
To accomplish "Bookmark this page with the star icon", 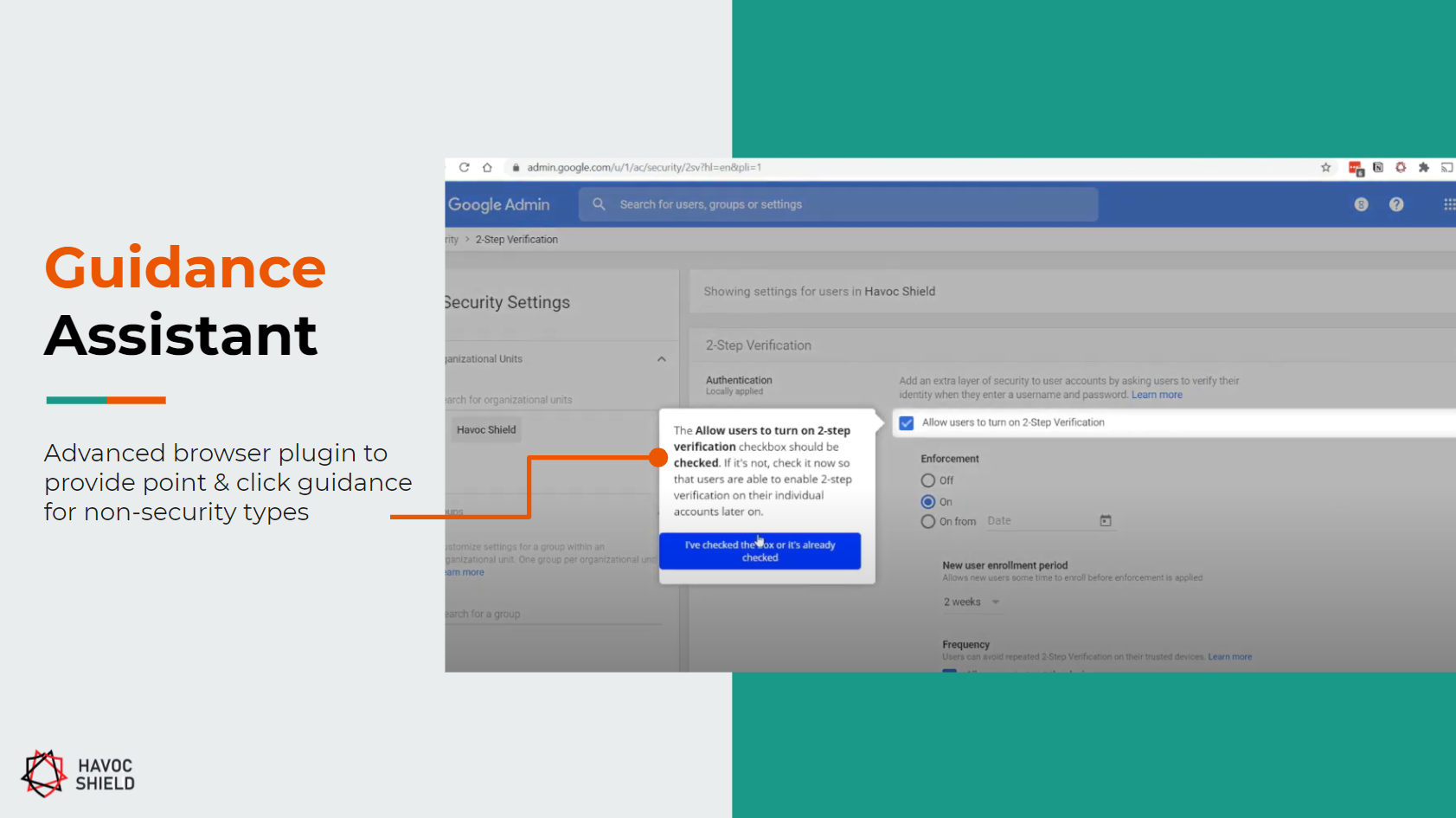I will (1325, 167).
